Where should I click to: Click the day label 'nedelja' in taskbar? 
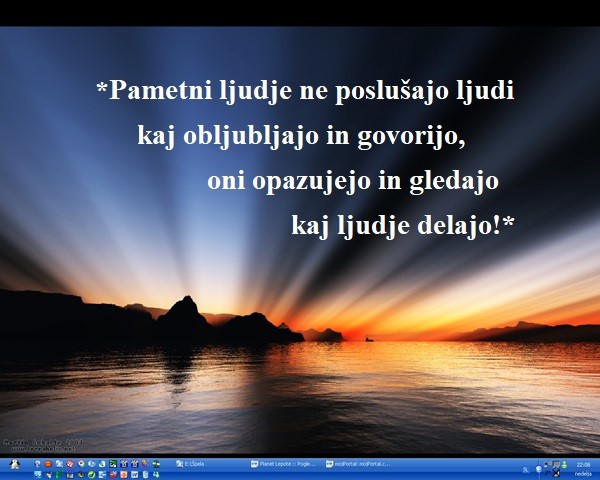click(583, 472)
